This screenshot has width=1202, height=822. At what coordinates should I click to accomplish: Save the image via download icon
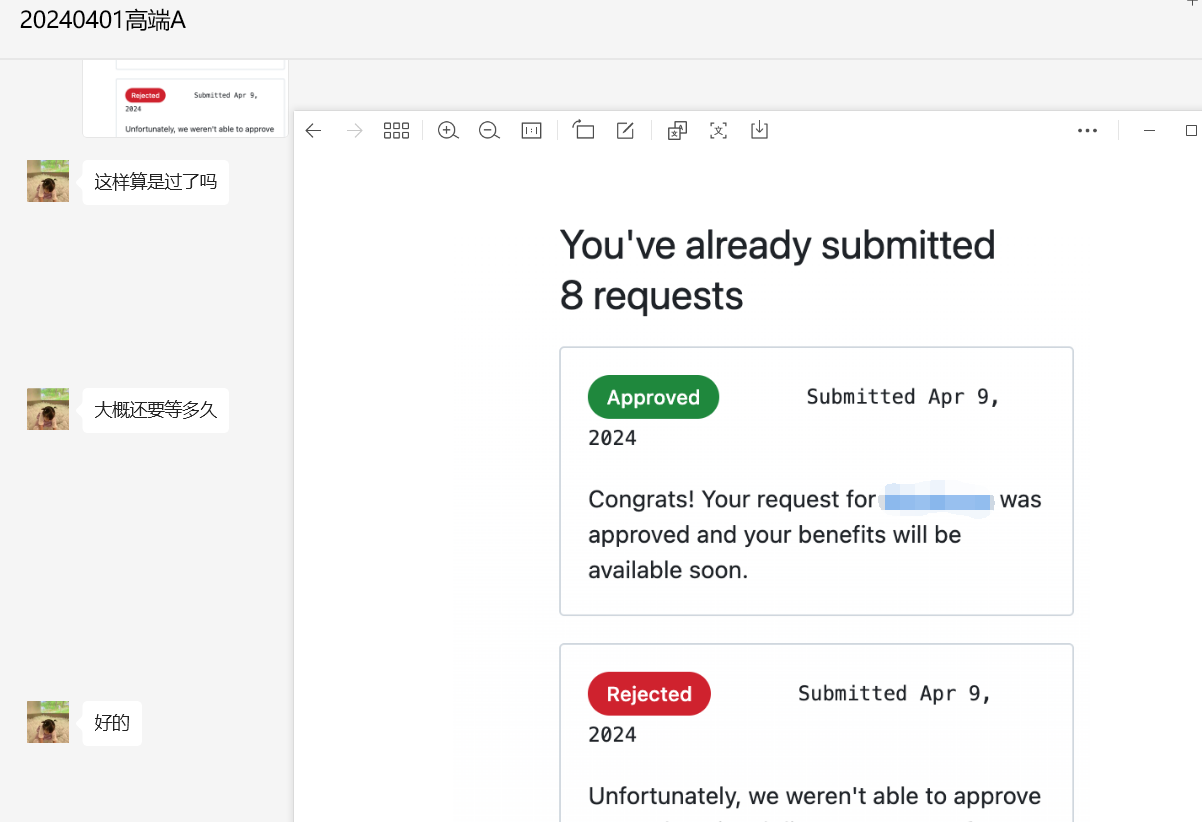pos(760,131)
